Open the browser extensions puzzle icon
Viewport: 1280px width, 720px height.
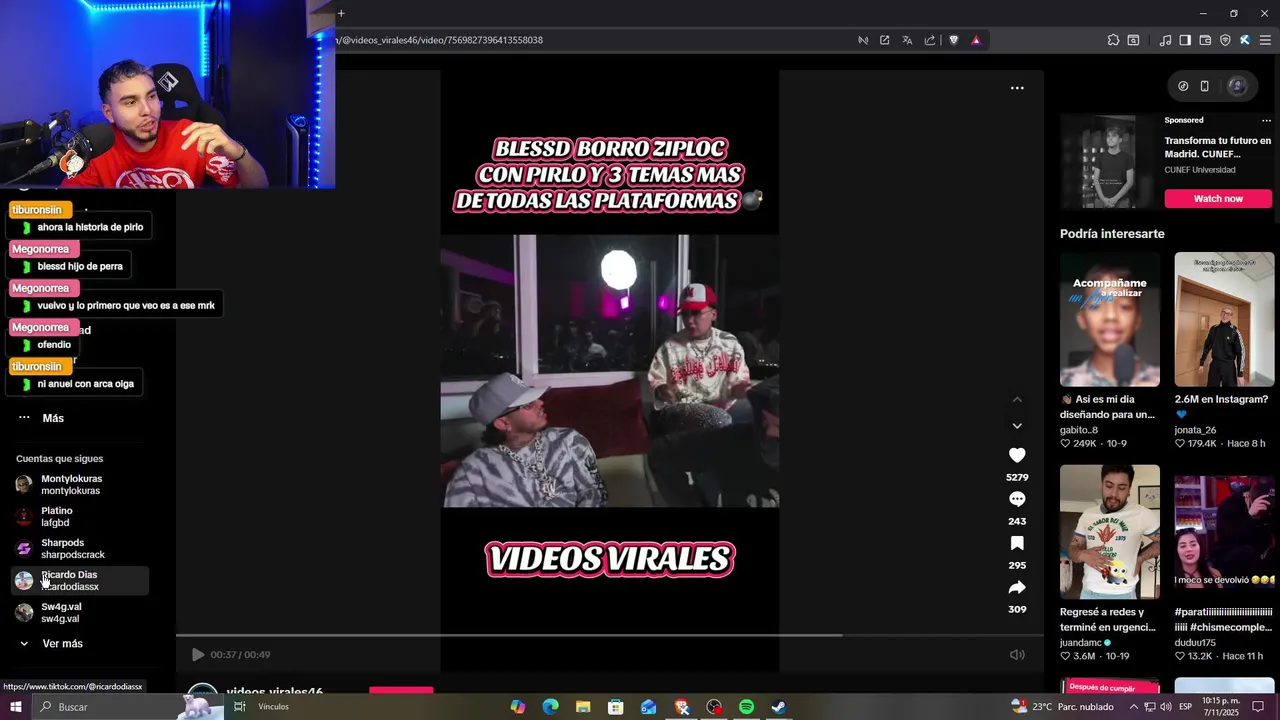coord(1113,40)
